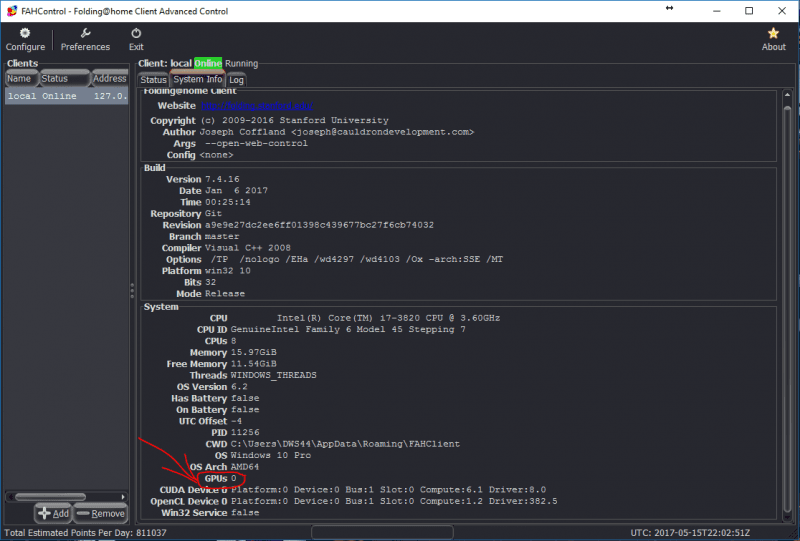Click the Threads value WINDOWS_THREADS

coord(273,375)
